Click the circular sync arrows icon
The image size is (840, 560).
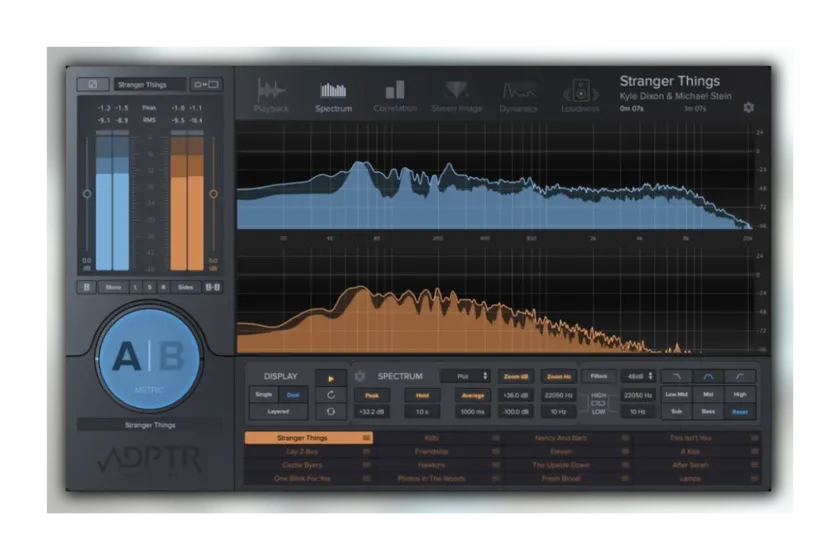point(331,412)
